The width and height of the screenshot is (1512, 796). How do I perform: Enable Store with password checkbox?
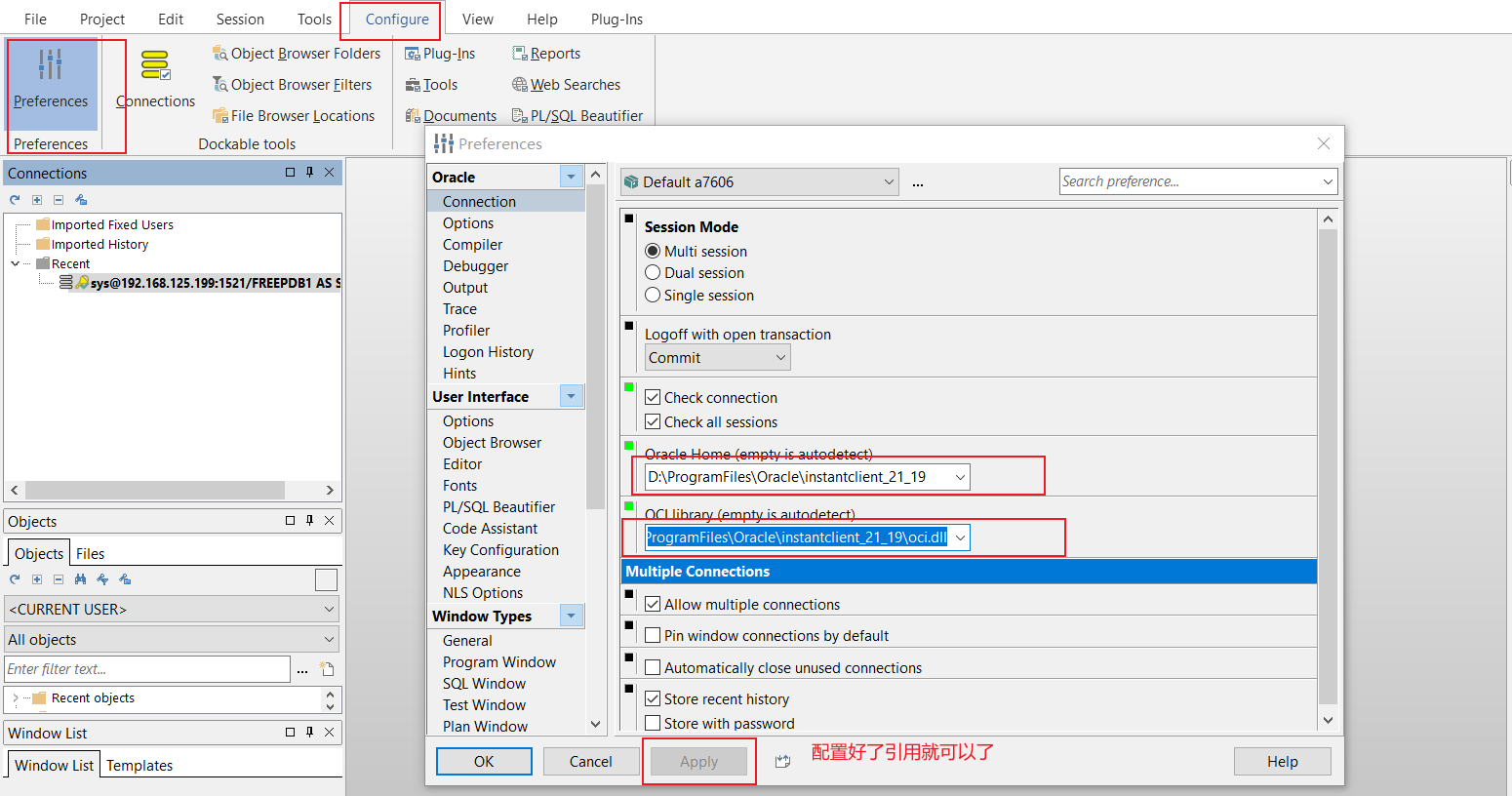pos(653,723)
